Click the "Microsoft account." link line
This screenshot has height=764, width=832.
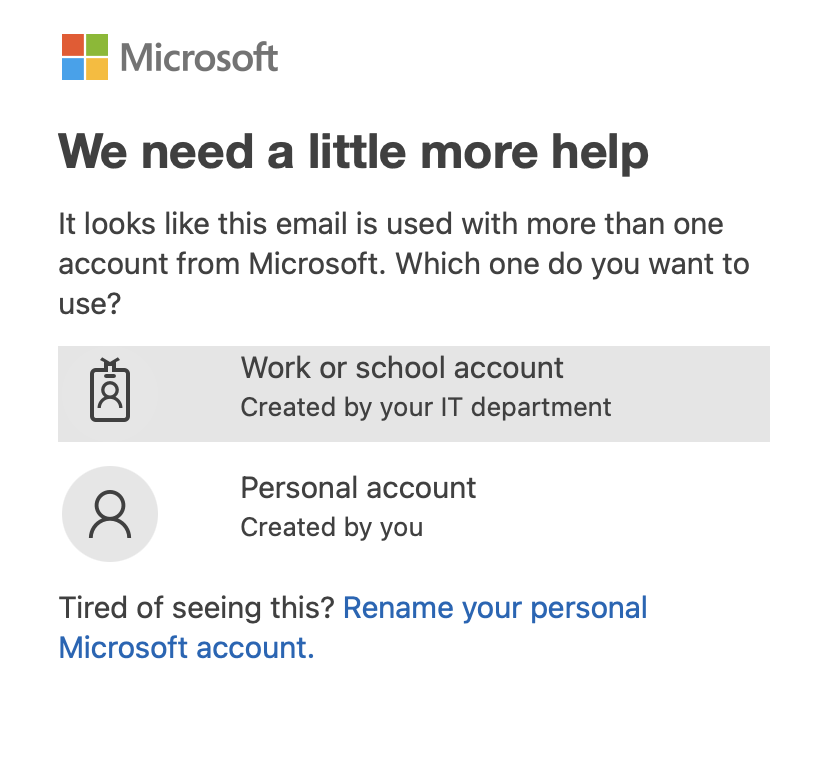(186, 648)
